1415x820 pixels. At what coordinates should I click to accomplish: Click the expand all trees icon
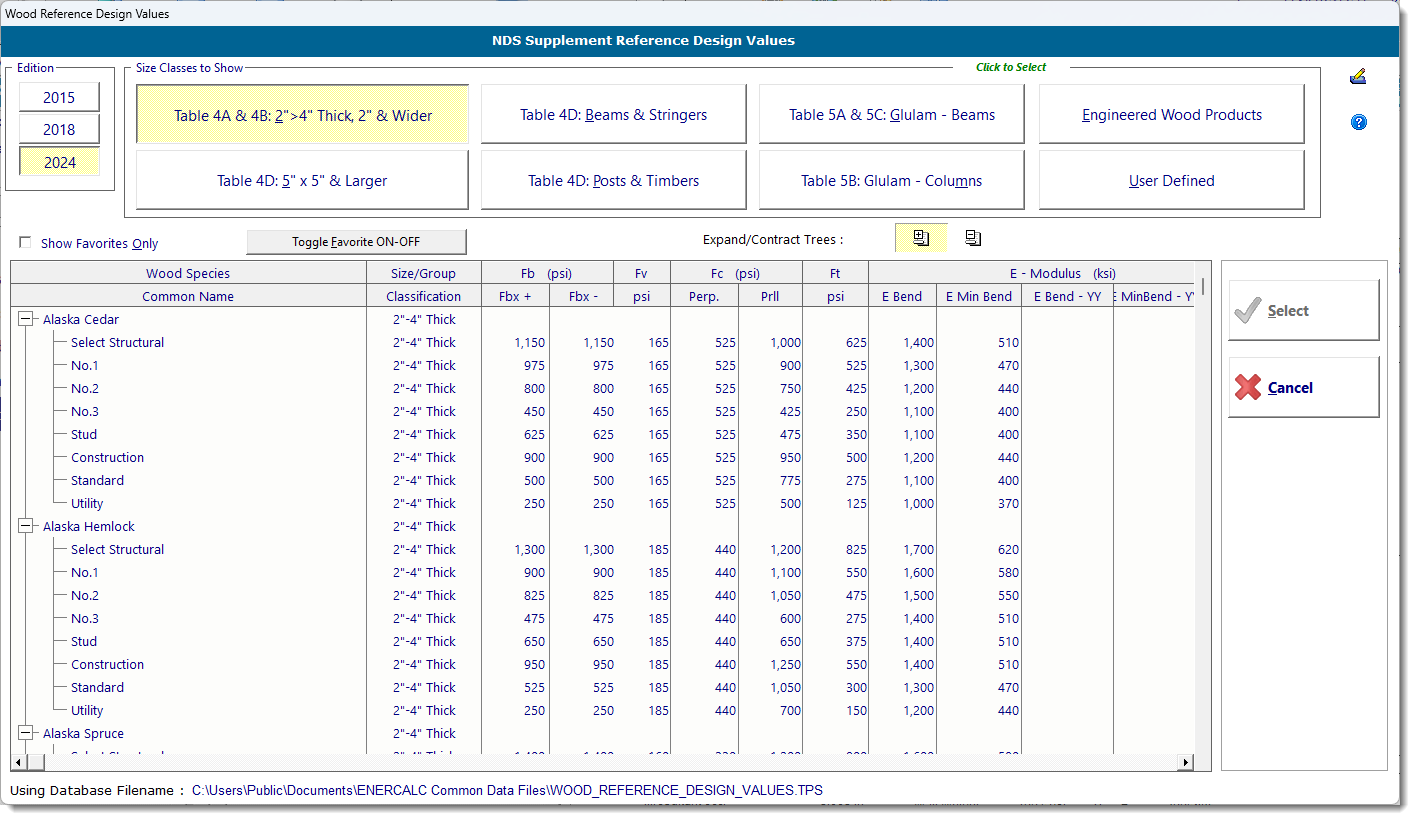(x=921, y=238)
